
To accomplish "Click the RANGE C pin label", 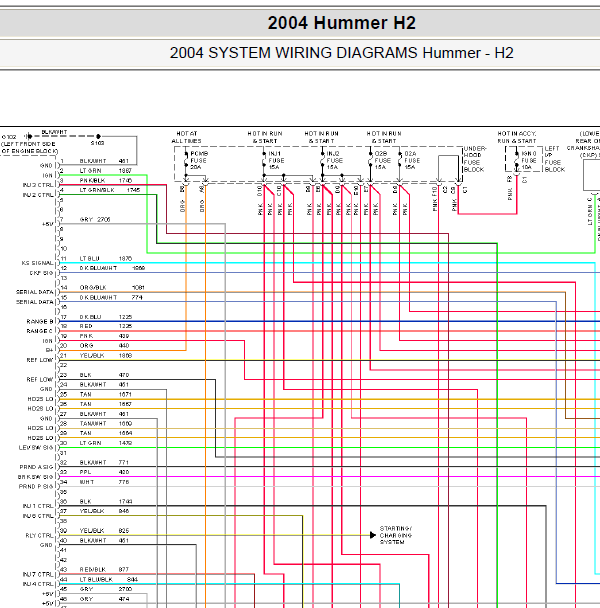I will tap(40, 331).
